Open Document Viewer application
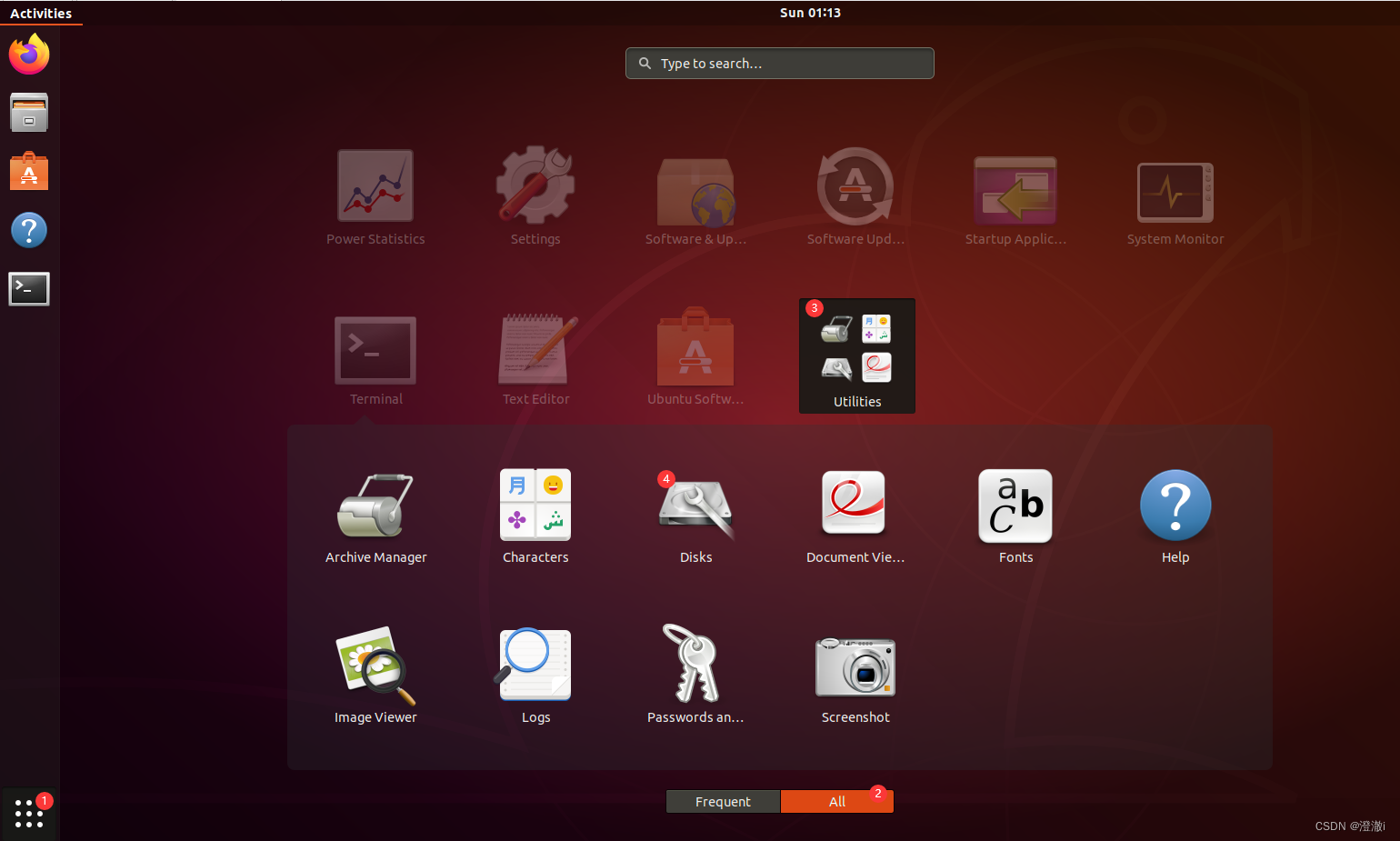Screen dimensions: 1400x841 [855, 518]
